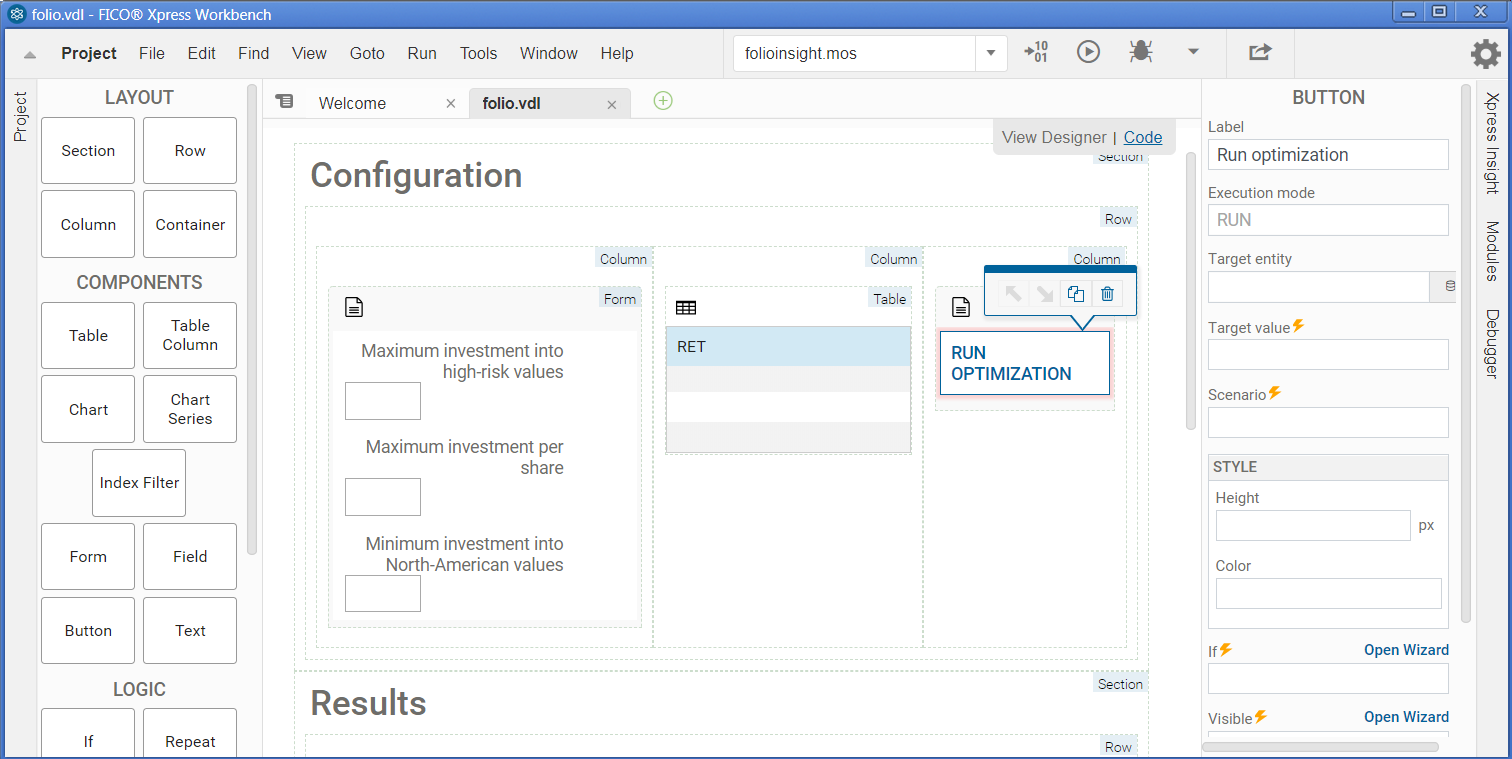Click the collapse triangle left of Project

click(30, 55)
